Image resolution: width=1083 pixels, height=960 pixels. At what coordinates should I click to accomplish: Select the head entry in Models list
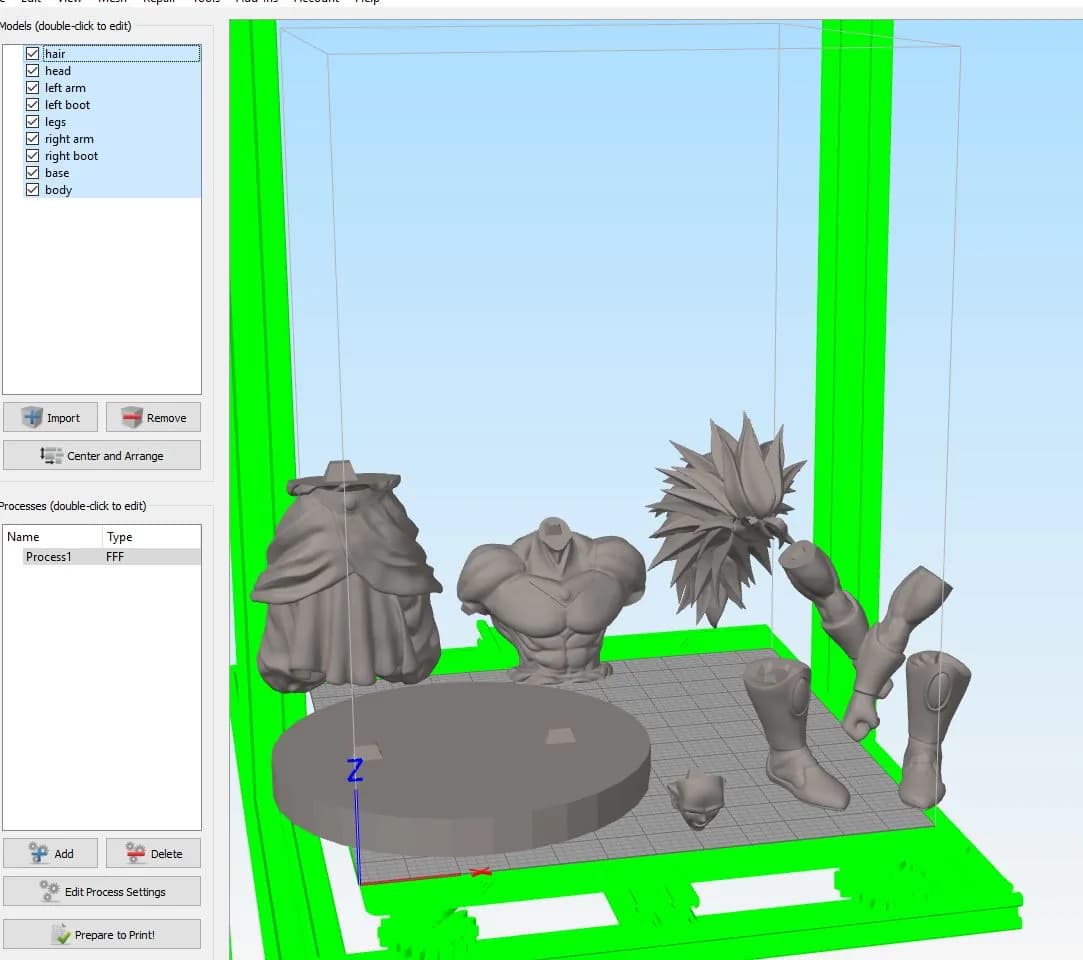pyautogui.click(x=58, y=70)
